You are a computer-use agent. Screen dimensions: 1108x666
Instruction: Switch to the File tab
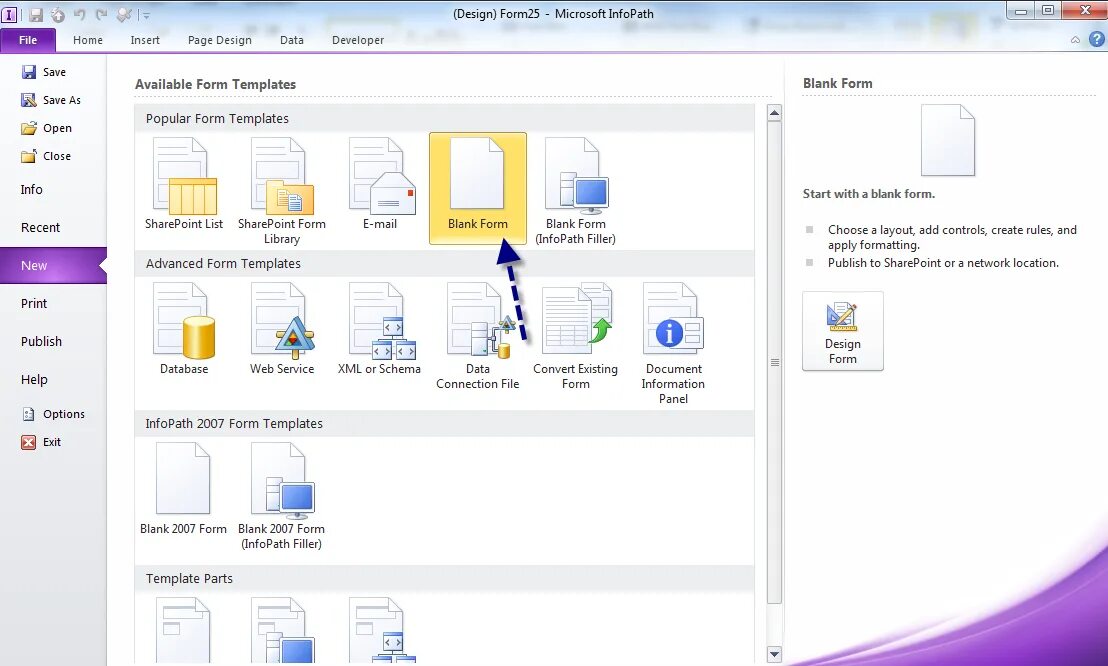point(28,40)
